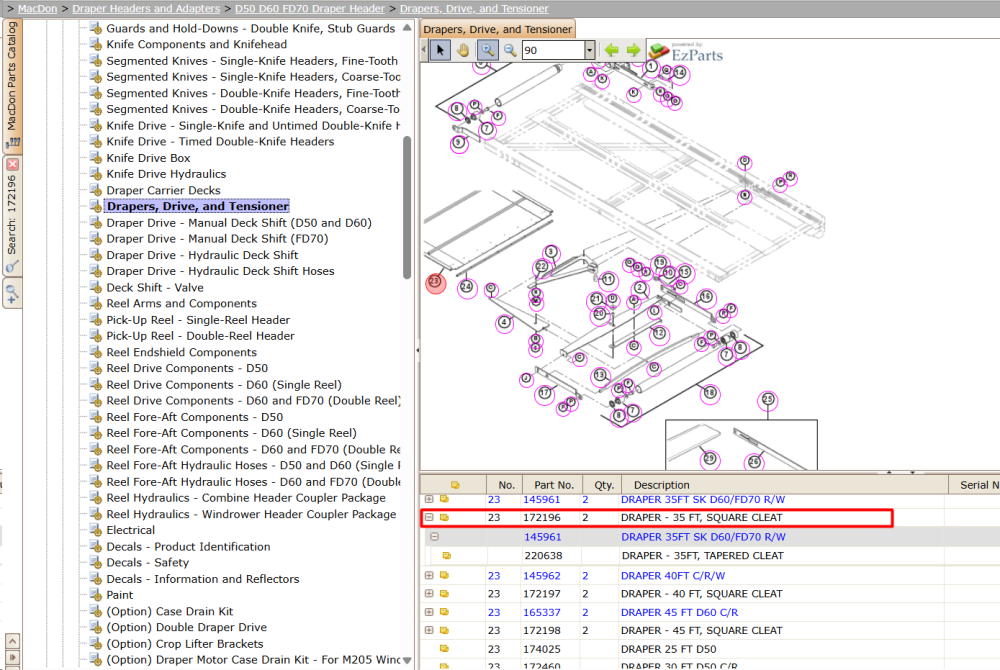
Task: Open Draper Headers and Adapters breadcrumb
Action: [146, 8]
